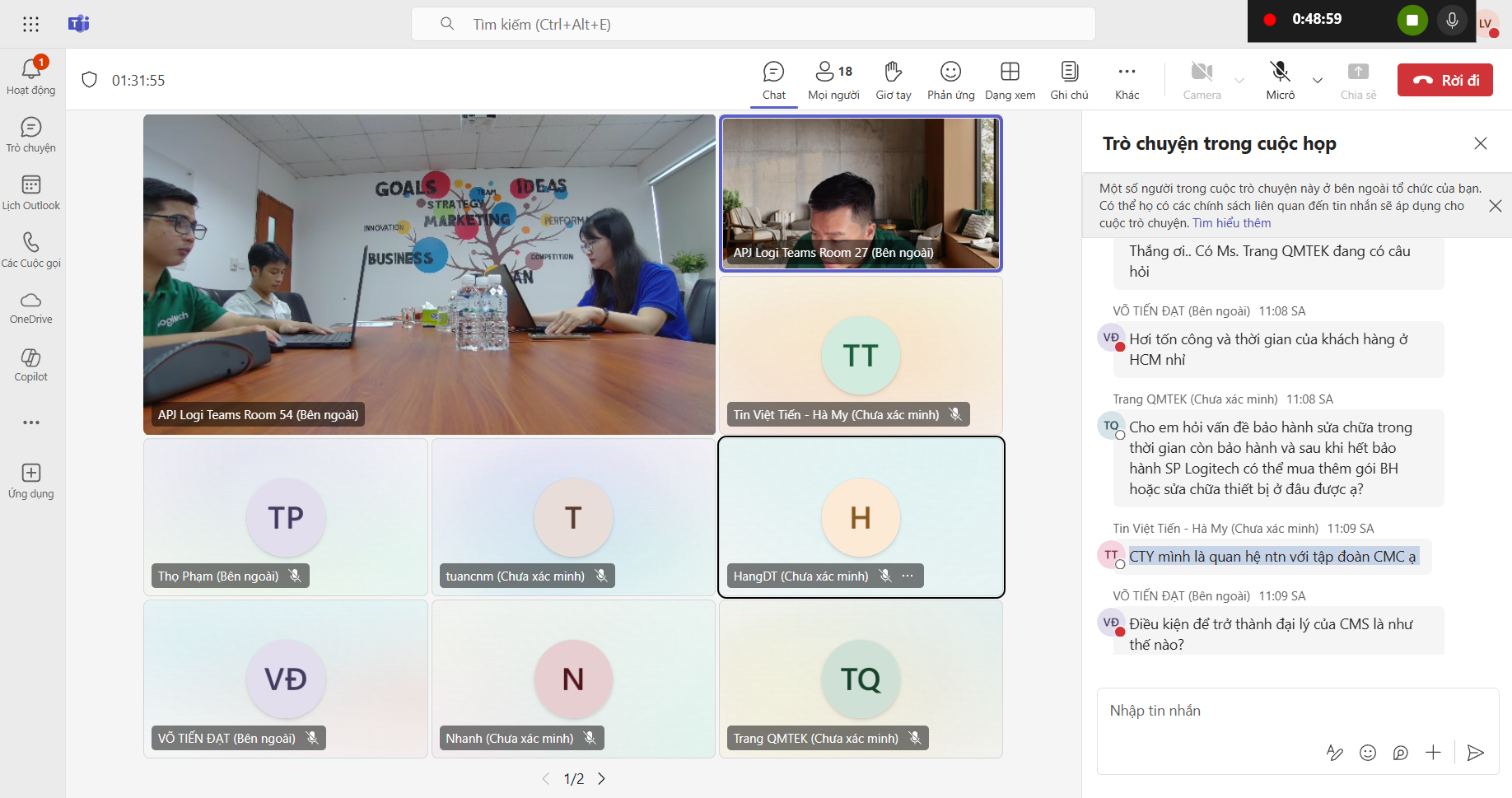Expand the Khác more options menu

[1127, 80]
